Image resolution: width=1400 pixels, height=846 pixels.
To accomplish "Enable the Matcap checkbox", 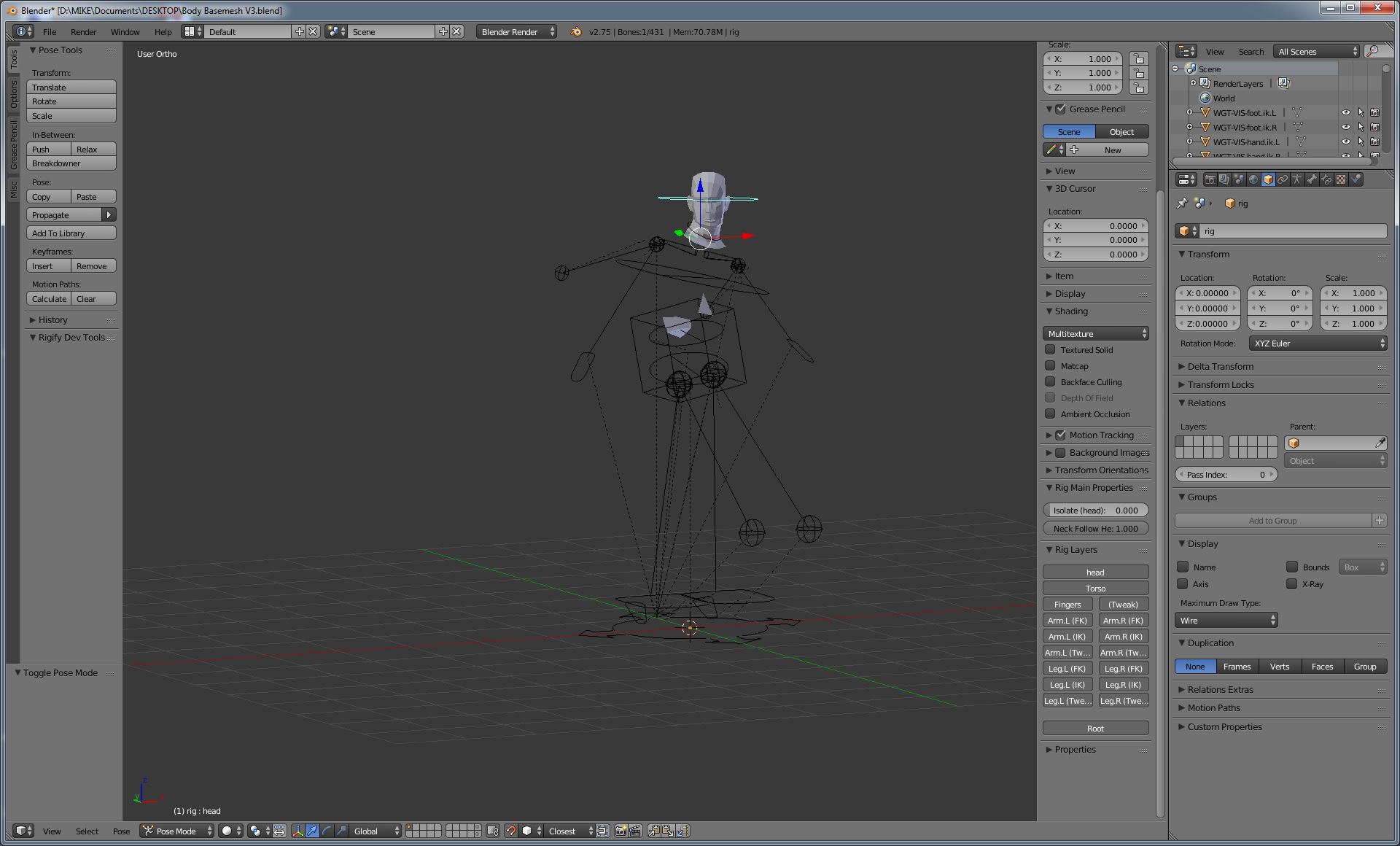I will 1050,366.
